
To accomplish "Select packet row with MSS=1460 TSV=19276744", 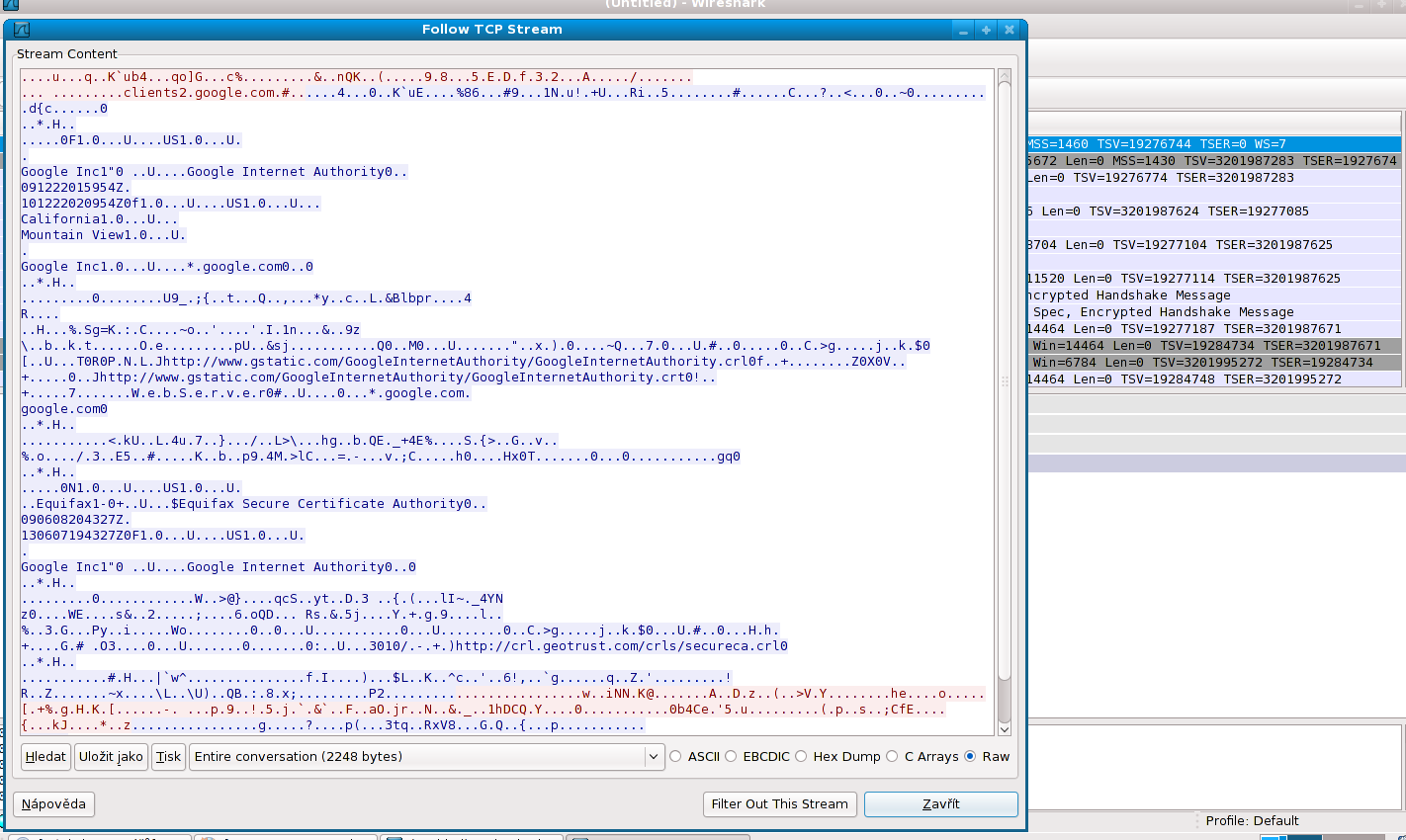I will (x=1214, y=144).
